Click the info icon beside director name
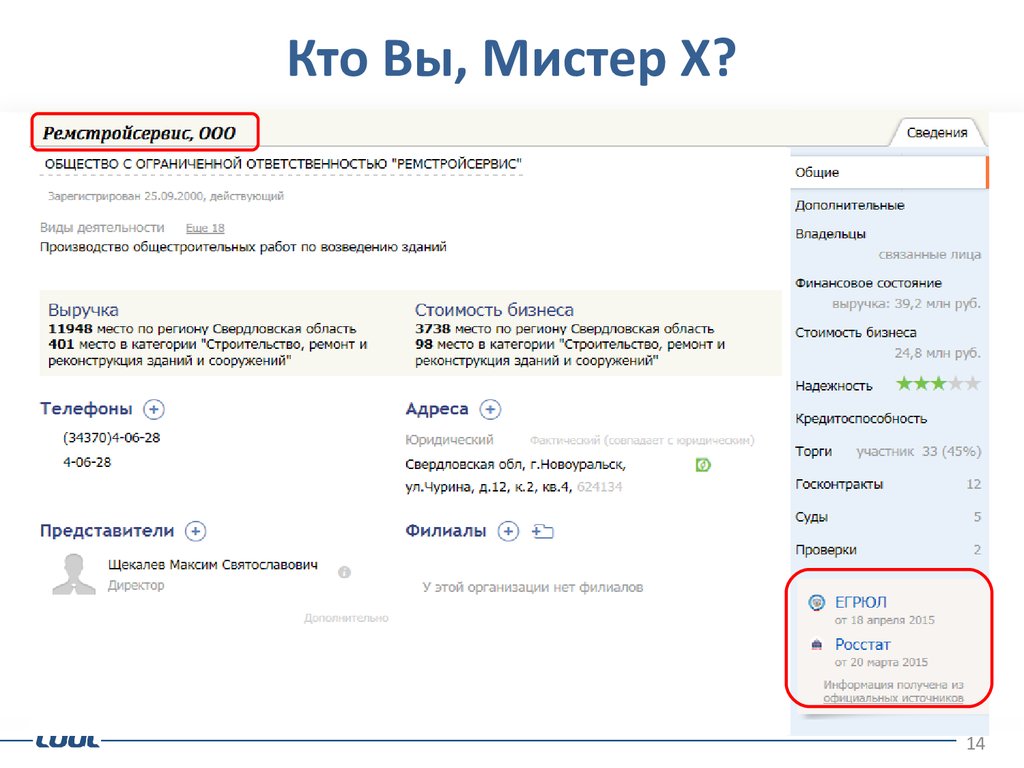The height and width of the screenshot is (768, 1024). (344, 573)
